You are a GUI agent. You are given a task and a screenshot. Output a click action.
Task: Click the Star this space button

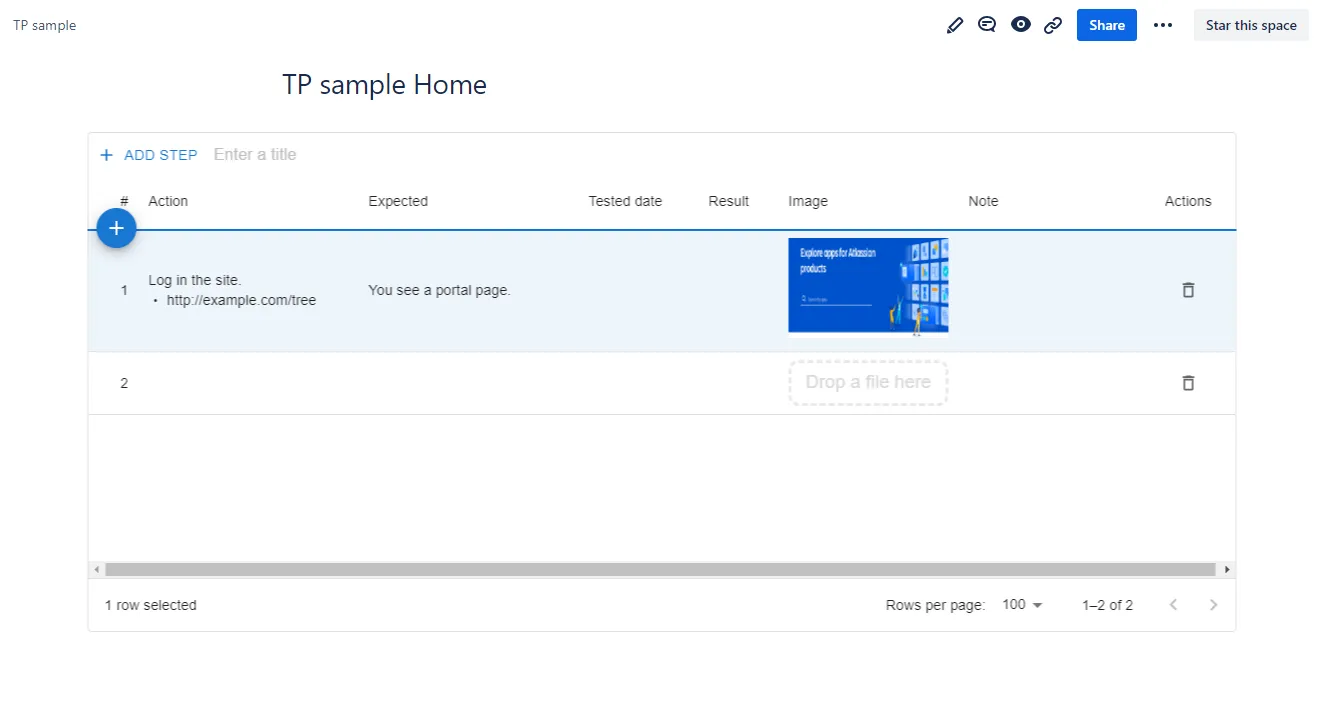[1250, 25]
